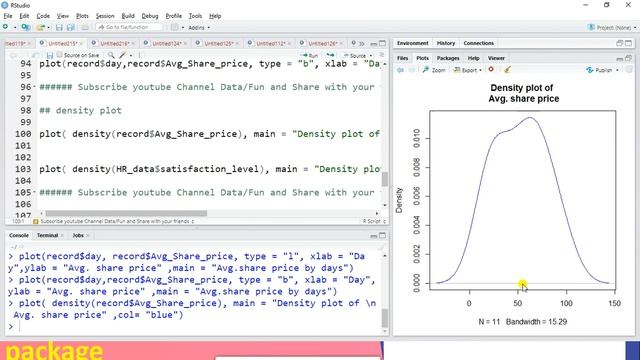Screen dimensions: 640x360
Task: Click the Open File folder icon
Action: point(40,27)
